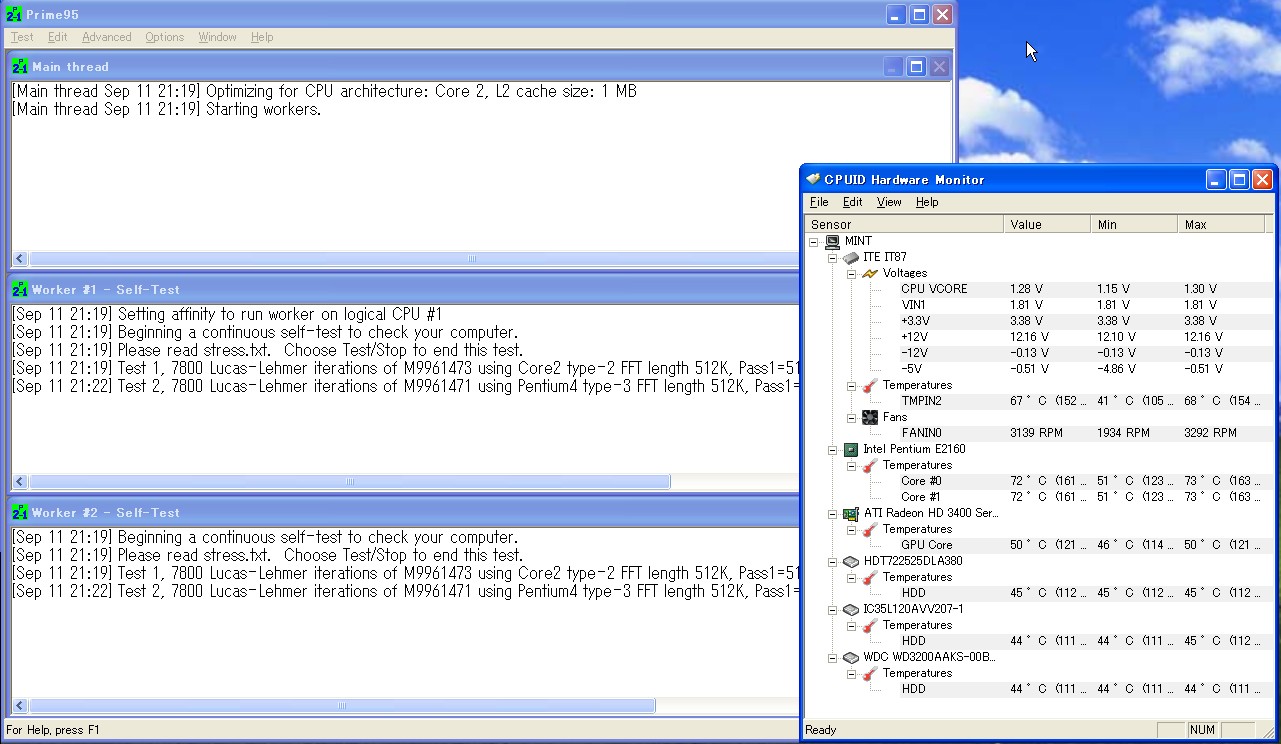The height and width of the screenshot is (744, 1281).
Task: Click the WDC WD3200AAKS drive icon
Action: coord(850,657)
